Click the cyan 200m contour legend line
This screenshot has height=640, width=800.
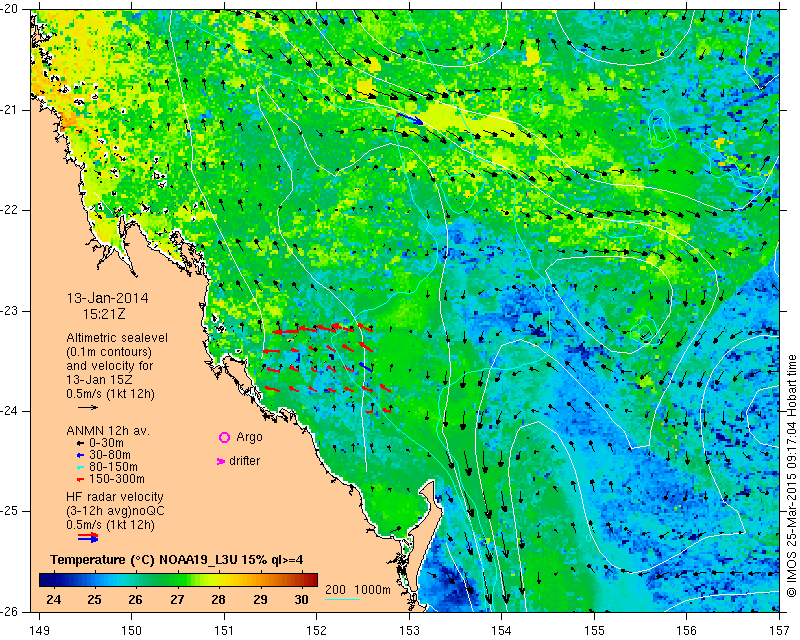click(x=343, y=599)
